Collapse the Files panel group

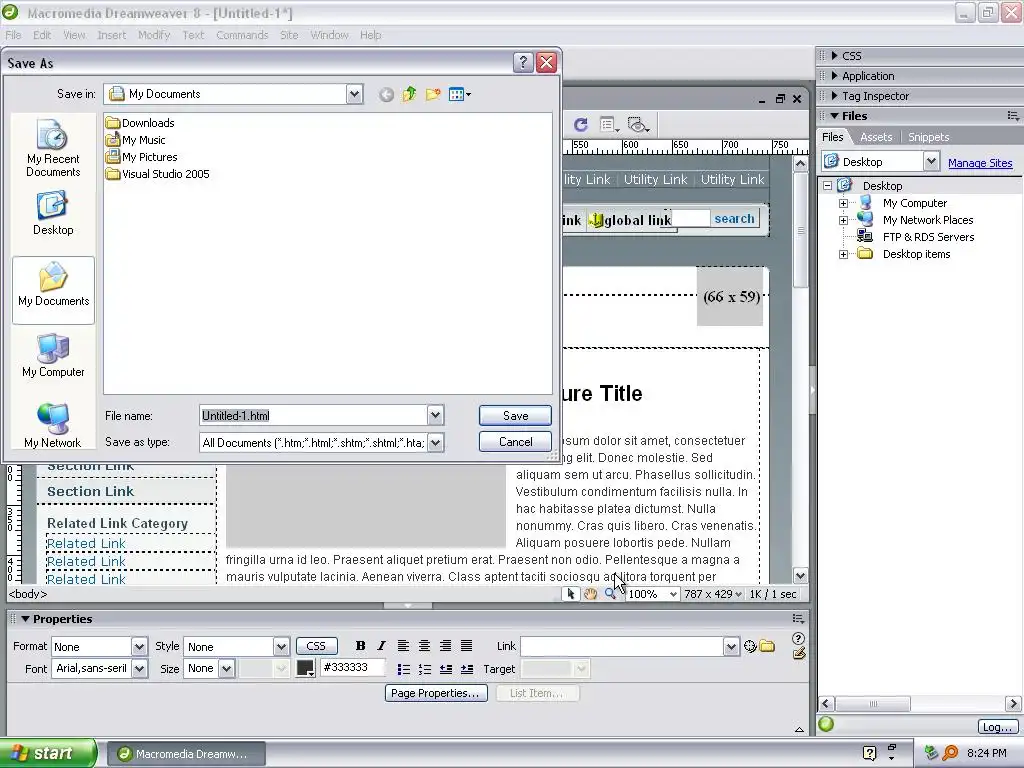point(835,116)
